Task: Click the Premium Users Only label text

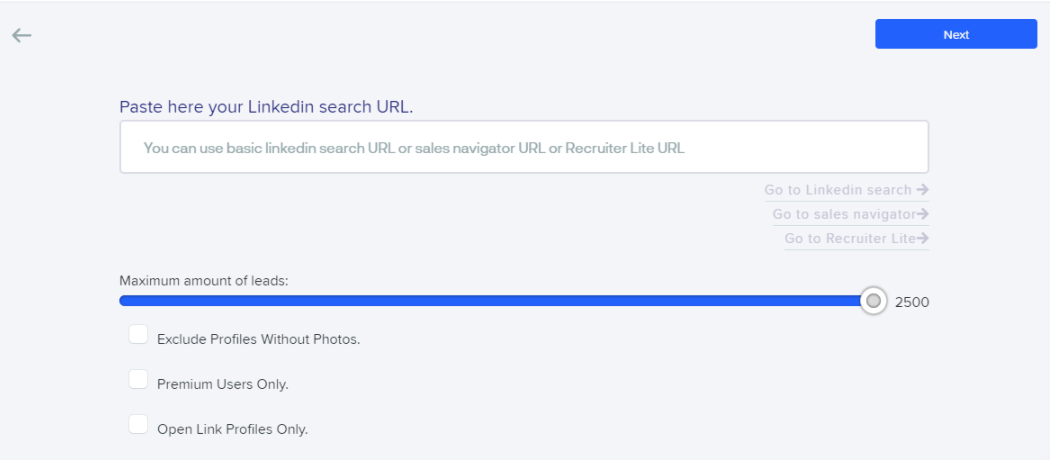Action: coord(223,384)
